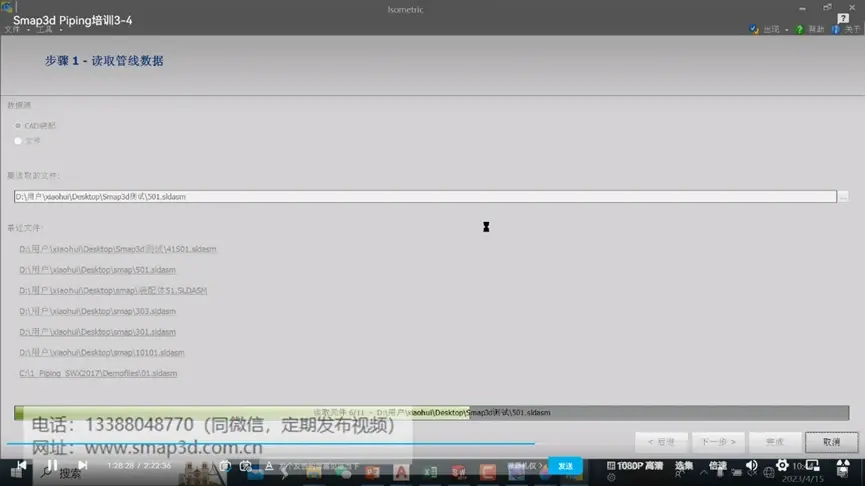Click the 取消 cancel button
This screenshot has width=865, height=486.
[x=831, y=442]
